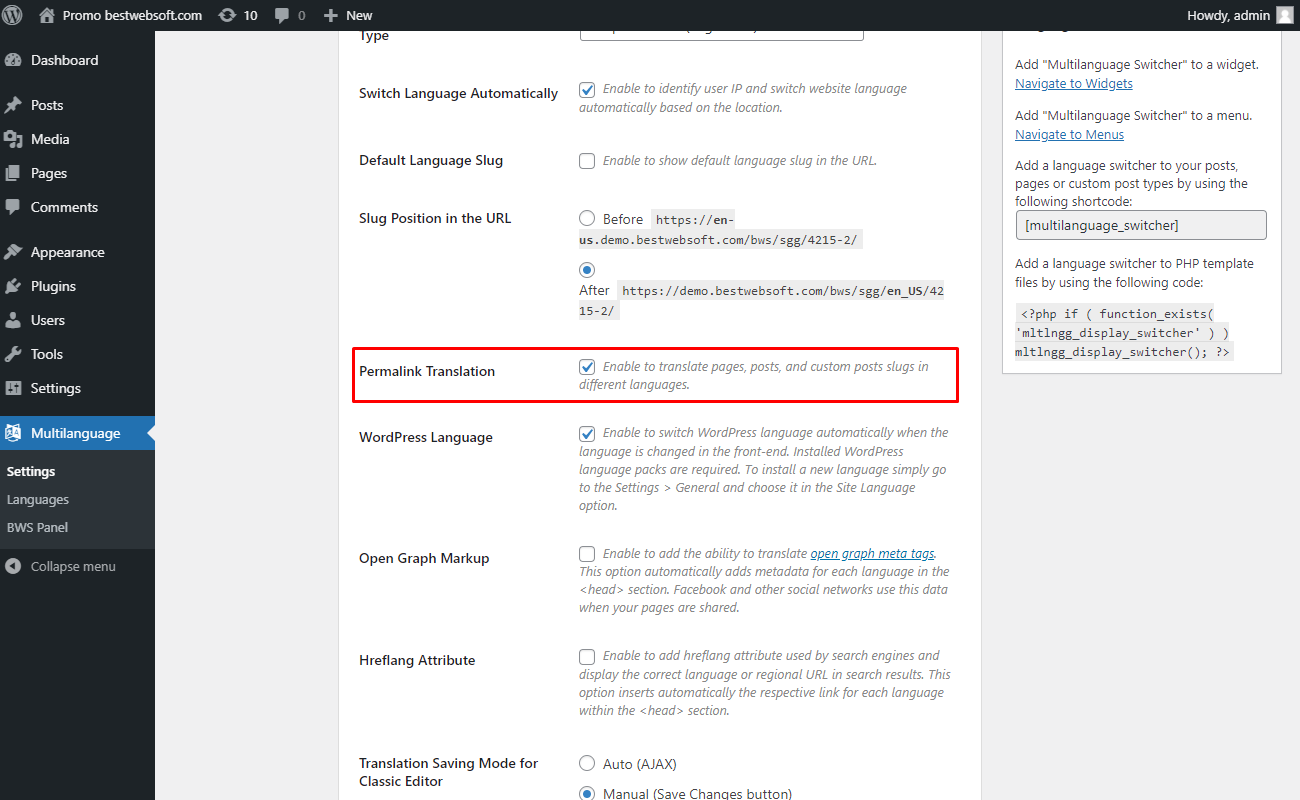The height and width of the screenshot is (800, 1300).
Task: Open Appearance menu item
Action: click(77, 252)
